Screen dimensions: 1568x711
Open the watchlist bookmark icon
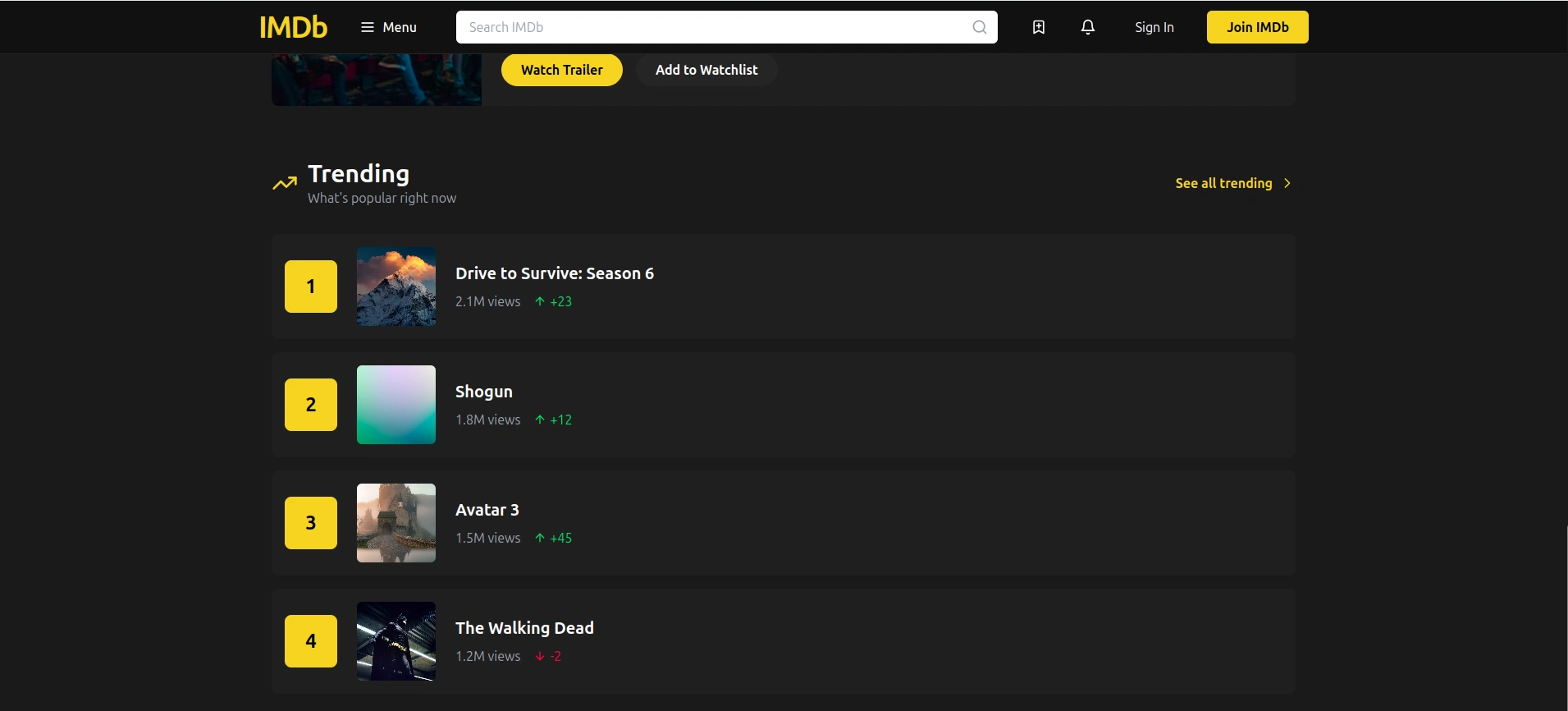(x=1039, y=27)
